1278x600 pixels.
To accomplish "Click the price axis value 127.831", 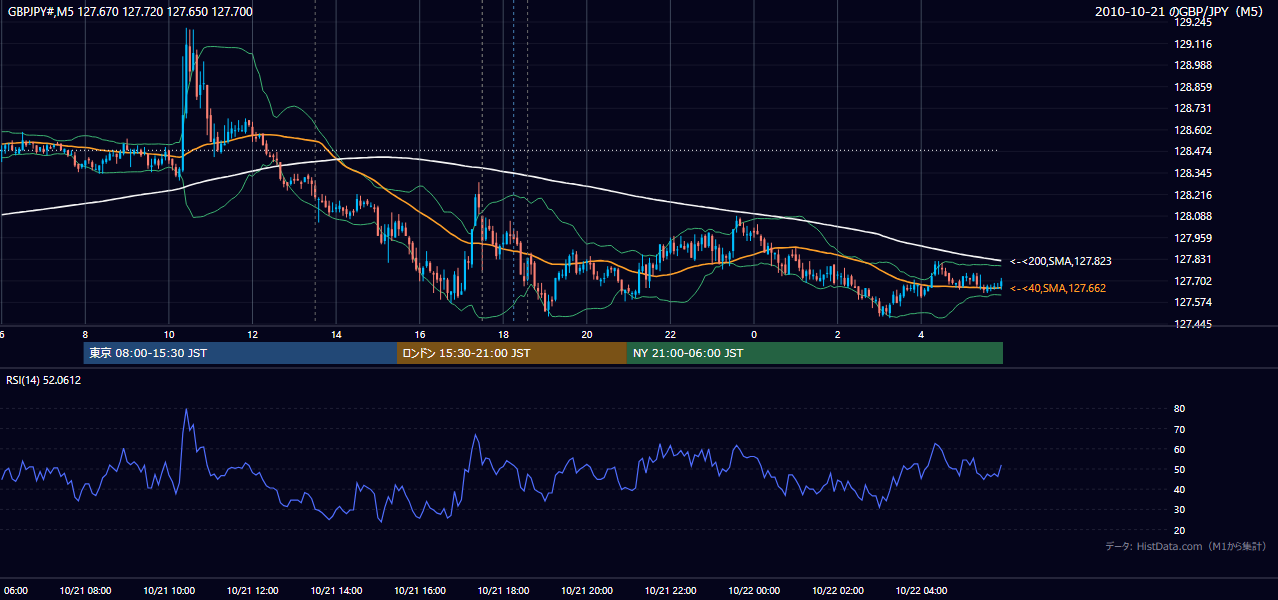I will pos(1193,259).
